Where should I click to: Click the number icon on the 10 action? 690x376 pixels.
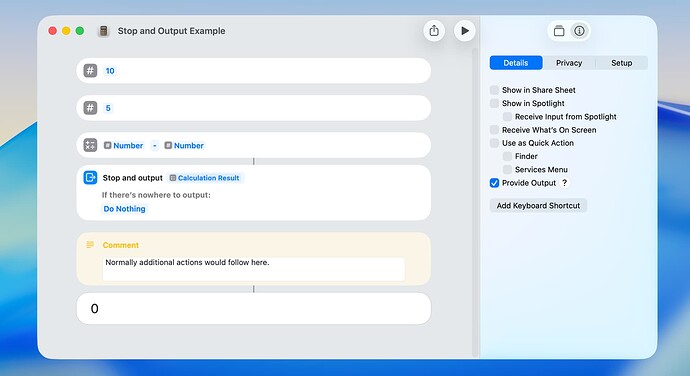90,70
